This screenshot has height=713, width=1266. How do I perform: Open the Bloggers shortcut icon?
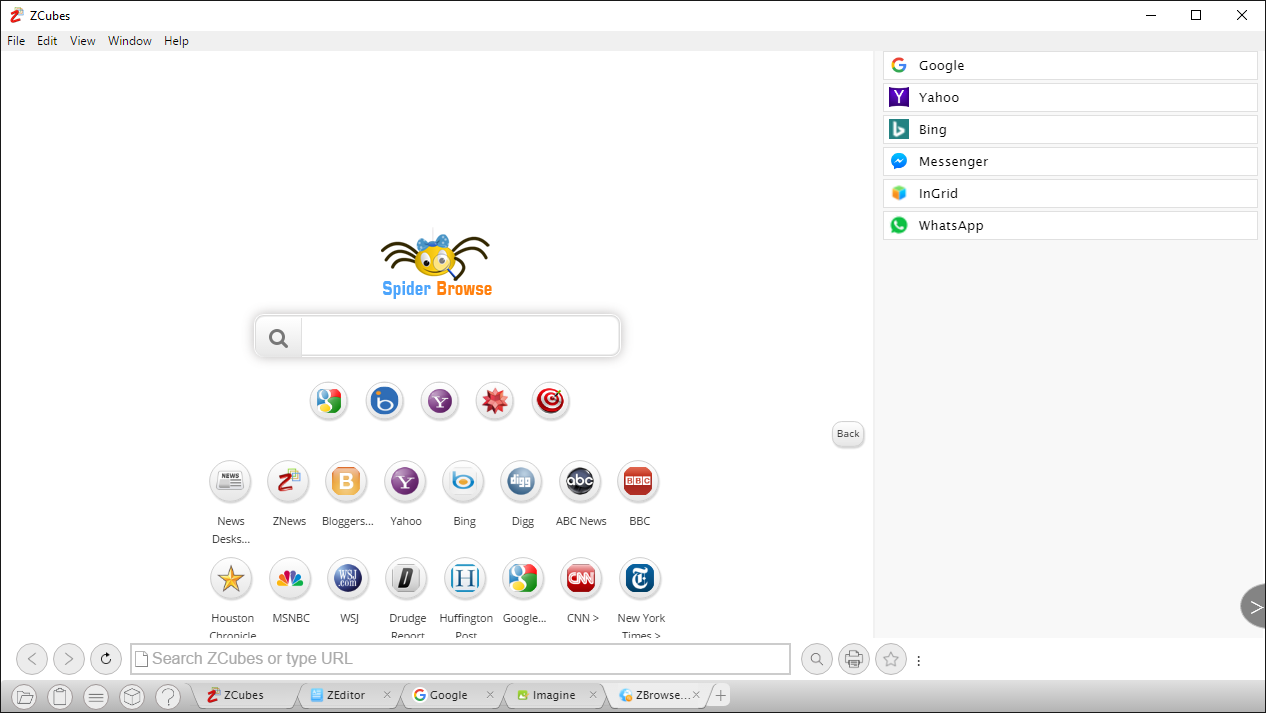pyautogui.click(x=347, y=482)
